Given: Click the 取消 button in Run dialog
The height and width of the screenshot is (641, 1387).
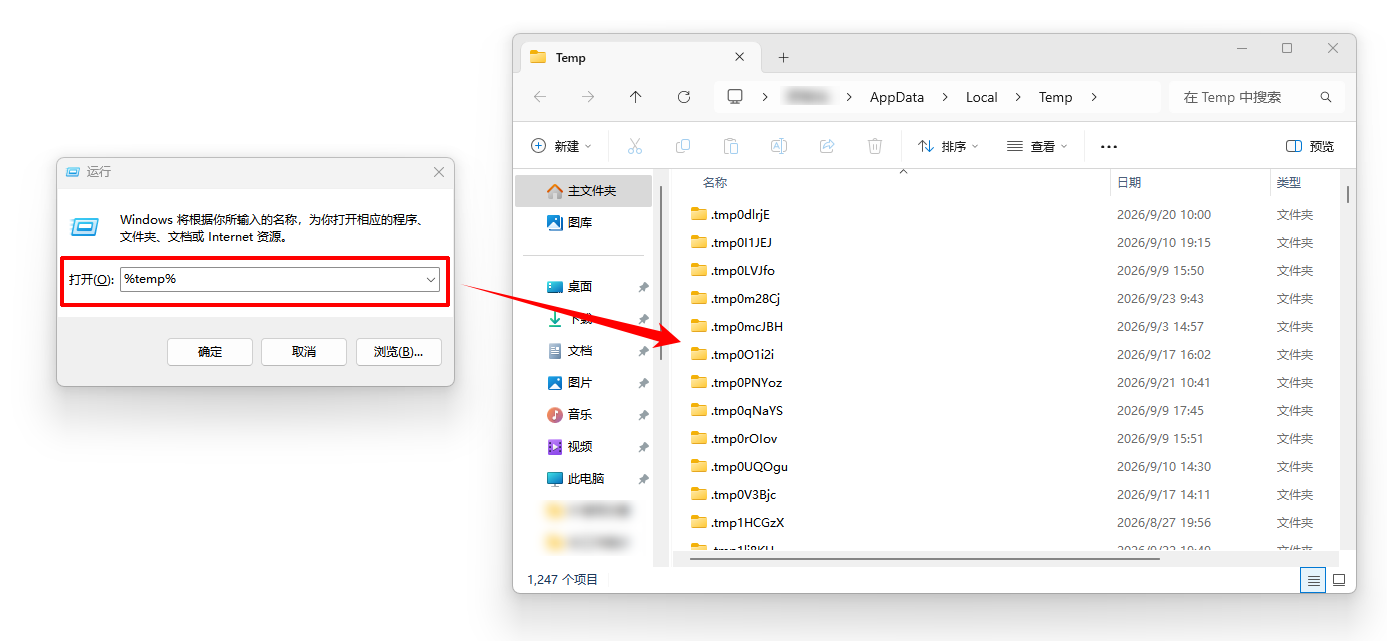Looking at the screenshot, I should coord(304,352).
